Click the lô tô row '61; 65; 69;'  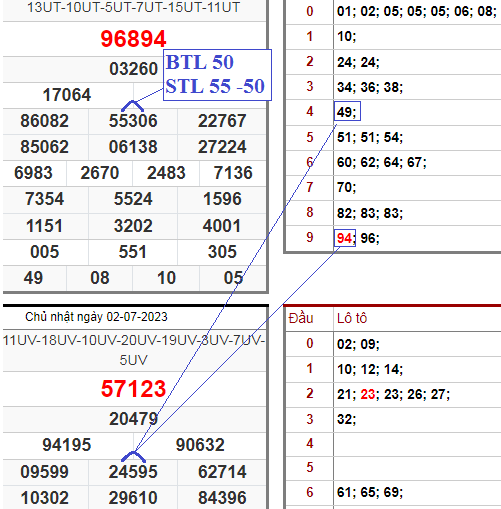point(370,492)
